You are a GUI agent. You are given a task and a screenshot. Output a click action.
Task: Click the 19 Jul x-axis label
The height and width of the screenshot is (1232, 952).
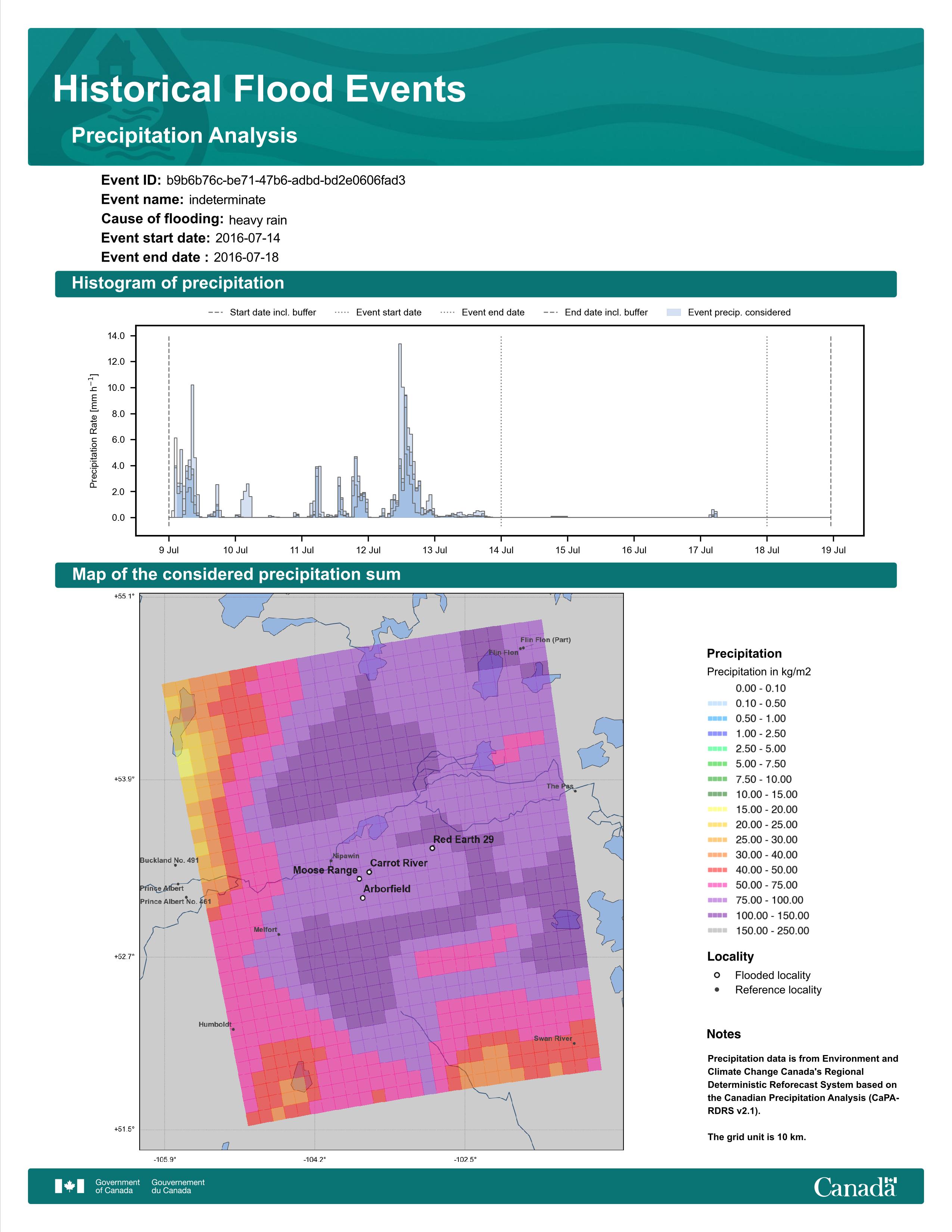(x=833, y=550)
